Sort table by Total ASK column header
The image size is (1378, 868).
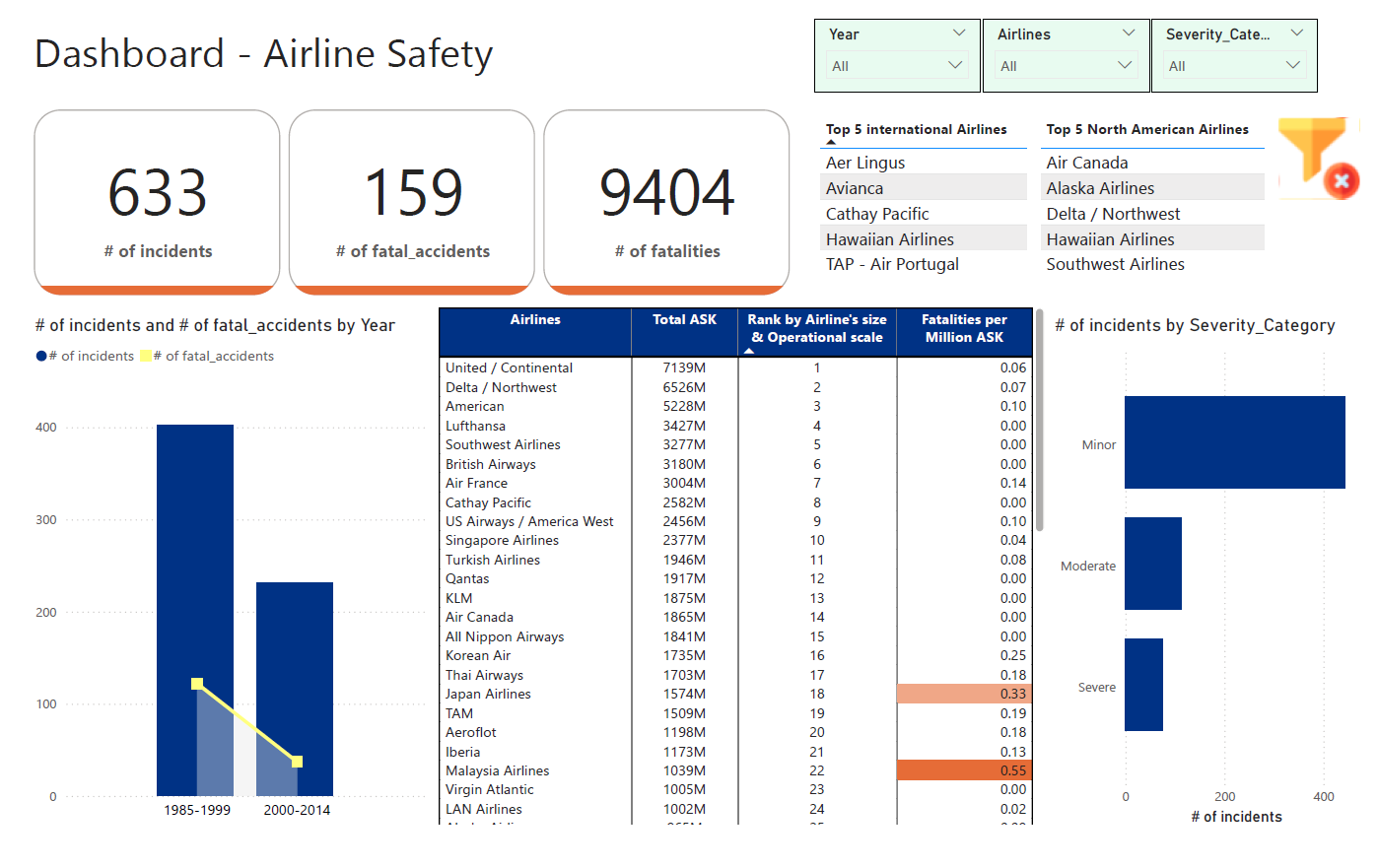pyautogui.click(x=684, y=320)
